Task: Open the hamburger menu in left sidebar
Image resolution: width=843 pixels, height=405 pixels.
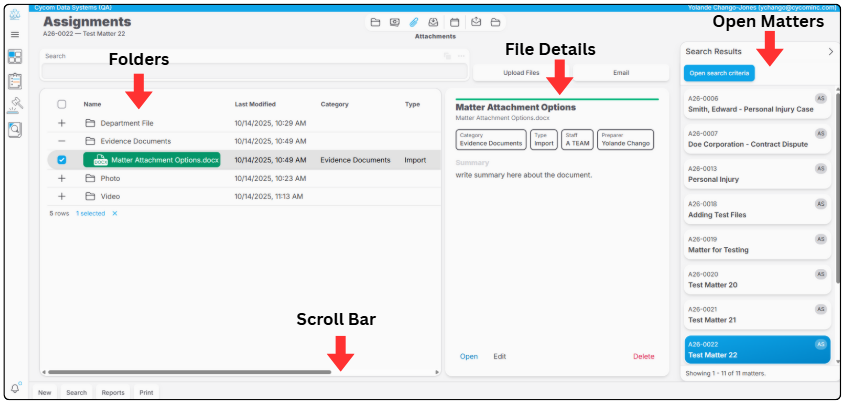Action: point(15,34)
